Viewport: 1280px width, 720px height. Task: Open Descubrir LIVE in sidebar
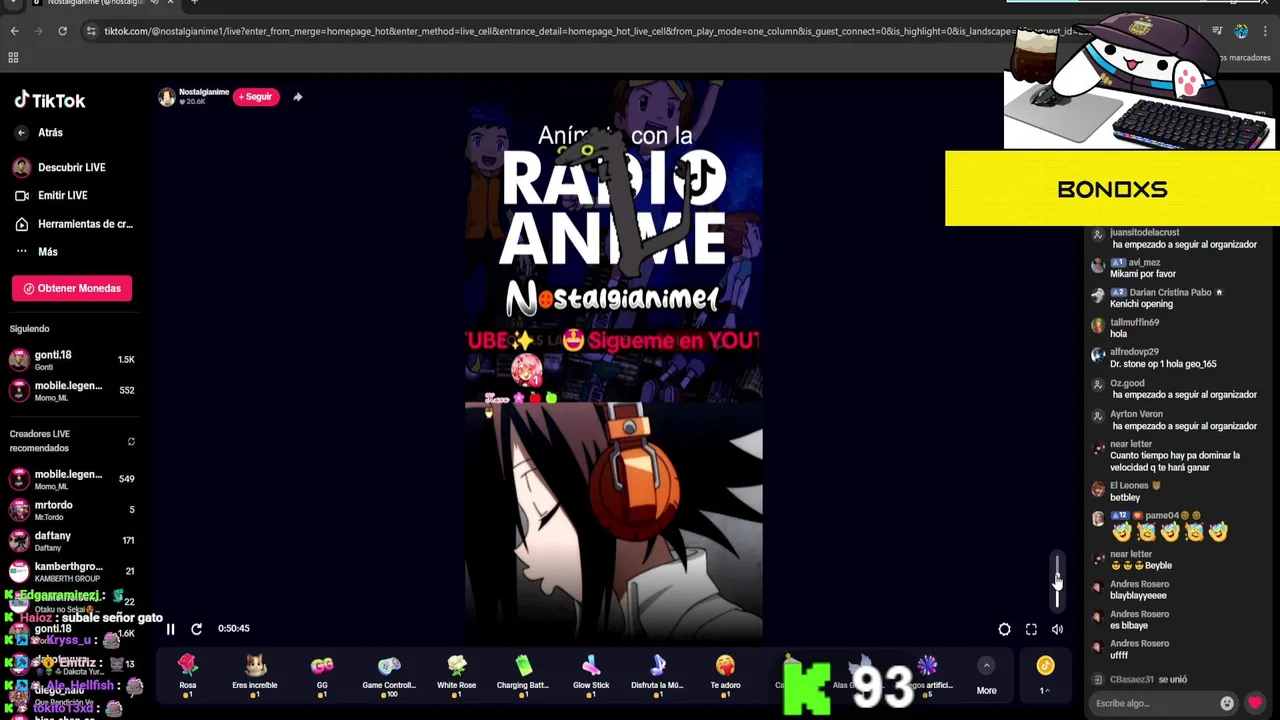point(62,167)
